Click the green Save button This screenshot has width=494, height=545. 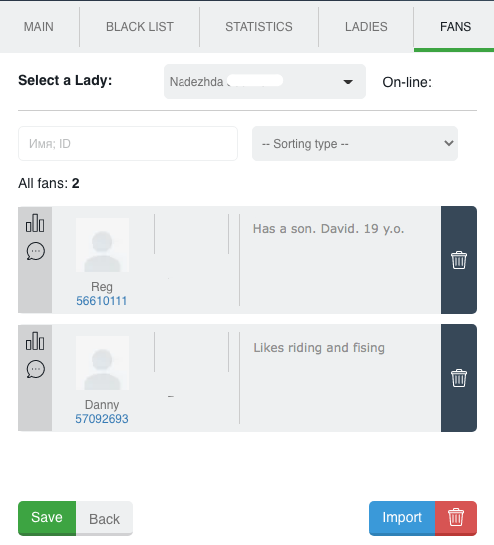click(47, 518)
